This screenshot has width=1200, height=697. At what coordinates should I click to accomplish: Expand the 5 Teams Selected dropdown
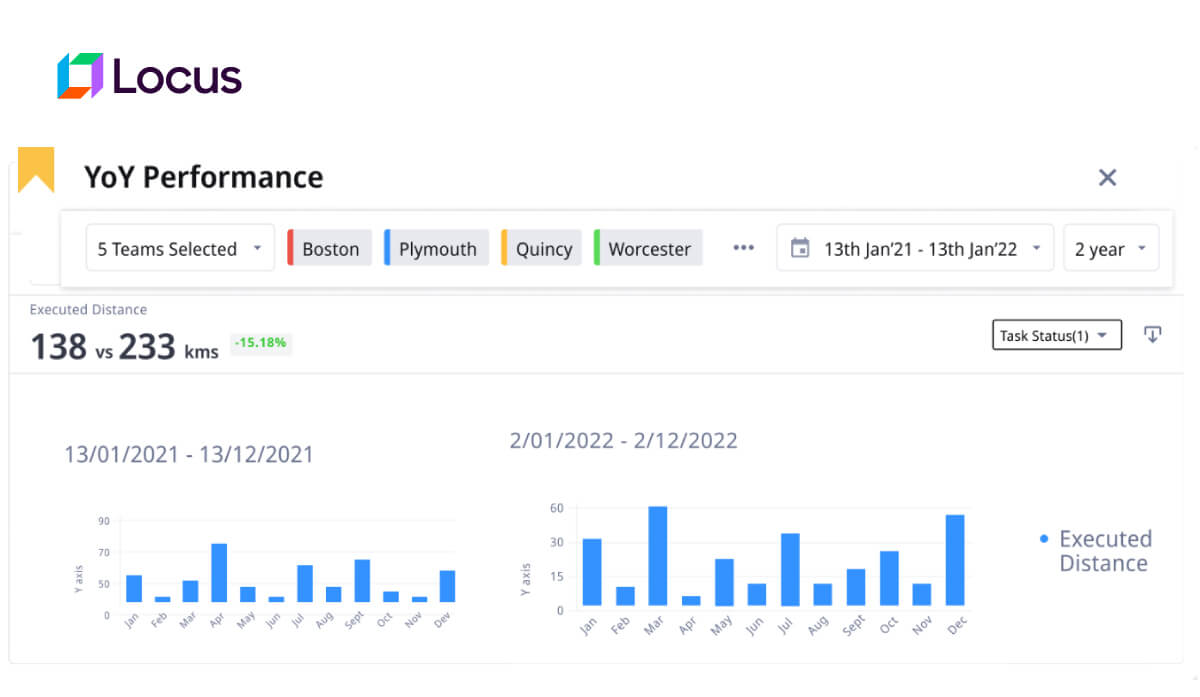[x=180, y=249]
